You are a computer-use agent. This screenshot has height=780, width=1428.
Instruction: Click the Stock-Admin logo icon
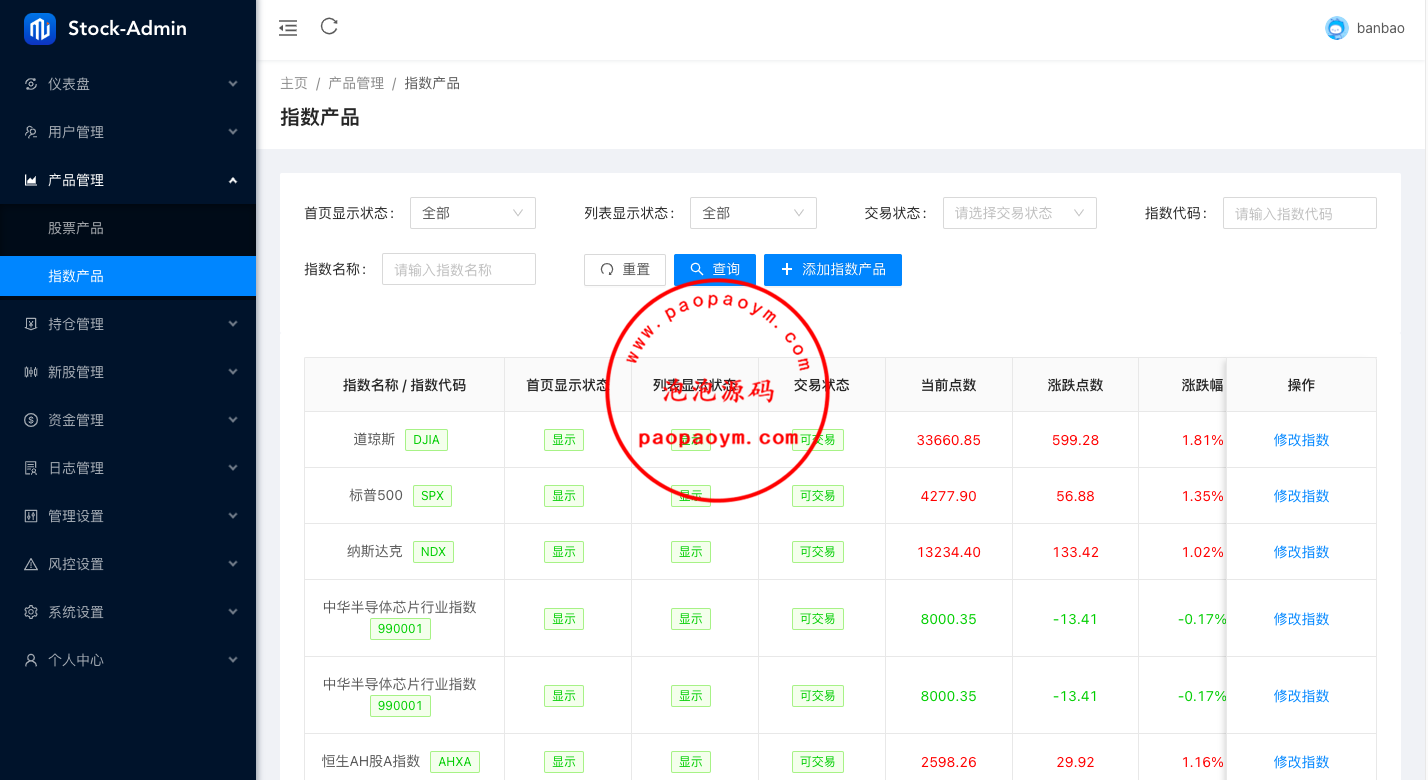(40, 29)
